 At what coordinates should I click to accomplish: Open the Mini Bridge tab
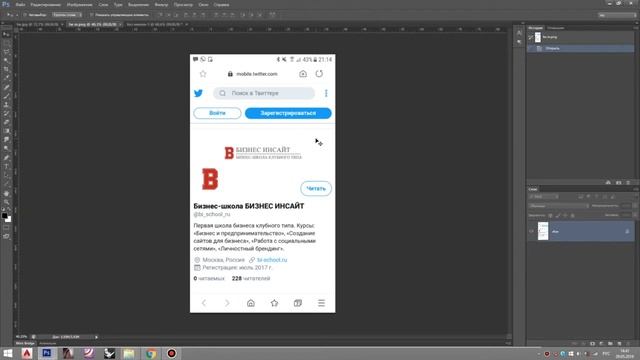(x=25, y=343)
